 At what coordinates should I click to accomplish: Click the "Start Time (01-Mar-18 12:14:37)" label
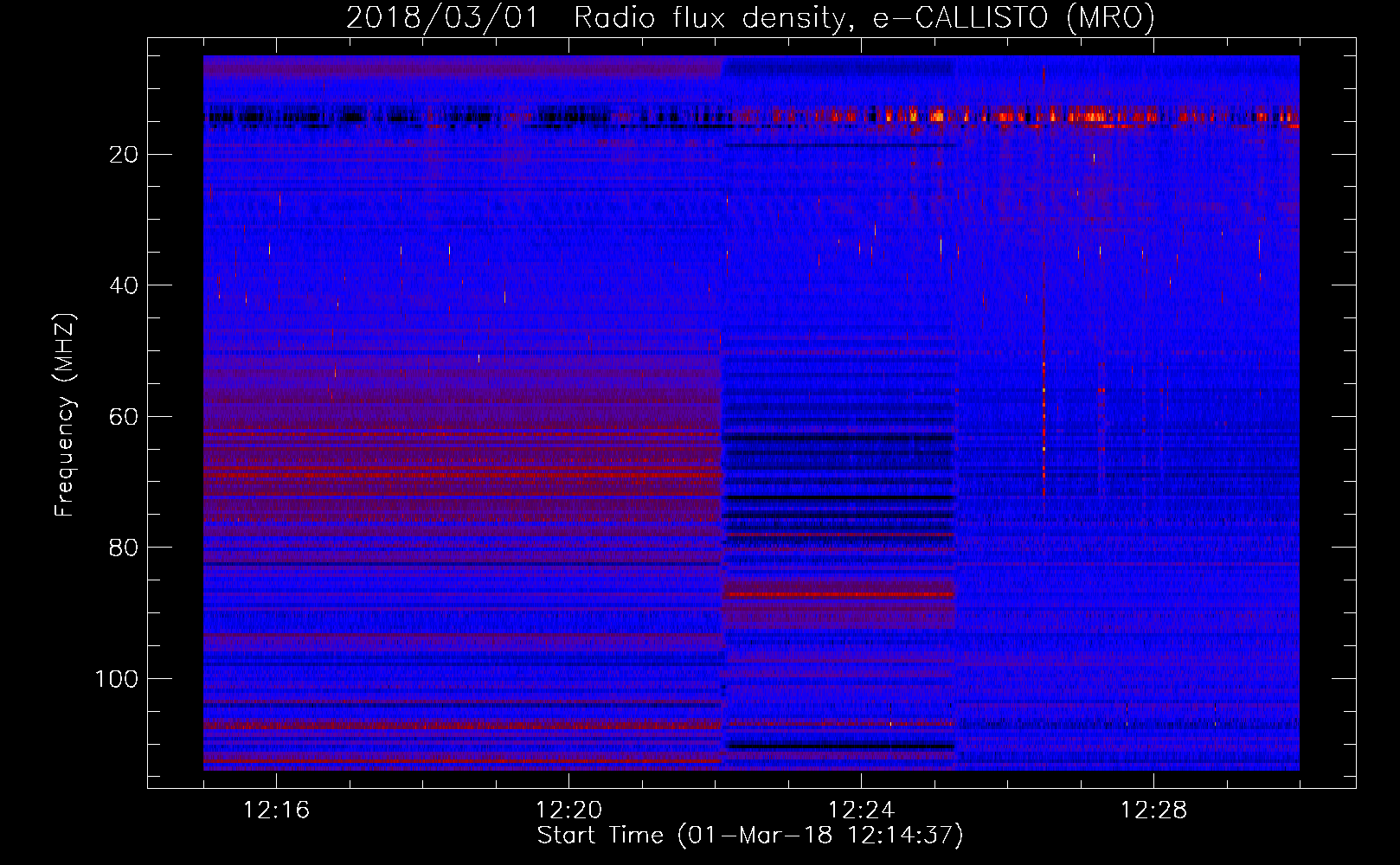750,836
